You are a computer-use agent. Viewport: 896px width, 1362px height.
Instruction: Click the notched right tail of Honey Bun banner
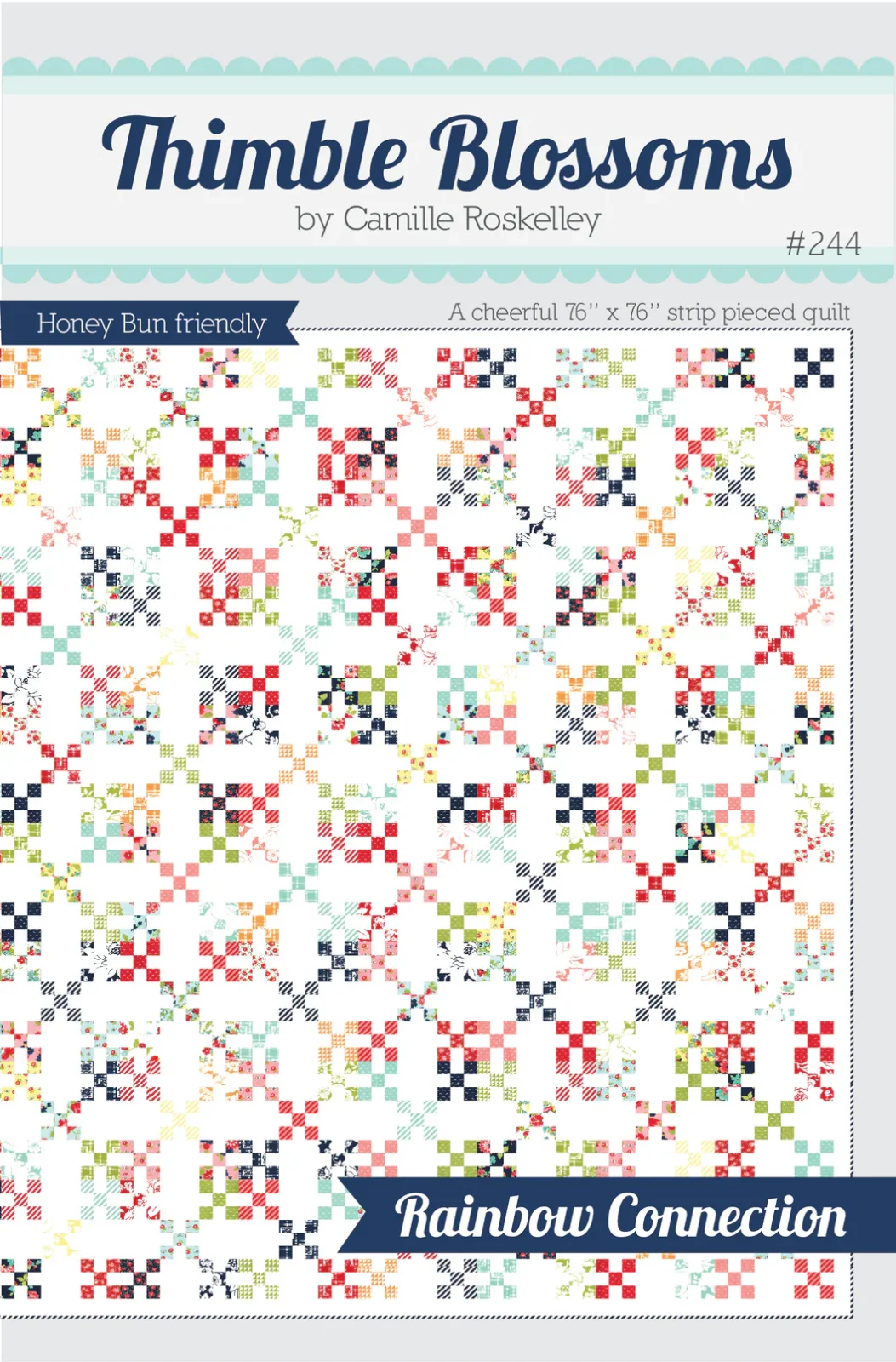click(288, 323)
